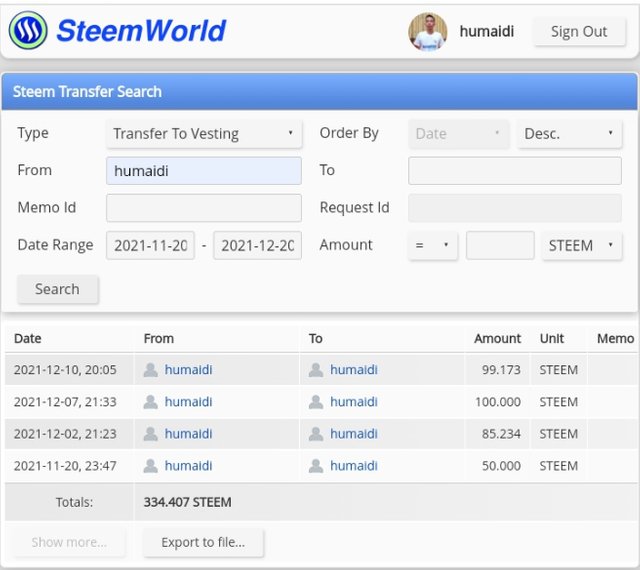The image size is (640, 570).
Task: Click the Memo column header
Action: (x=615, y=338)
